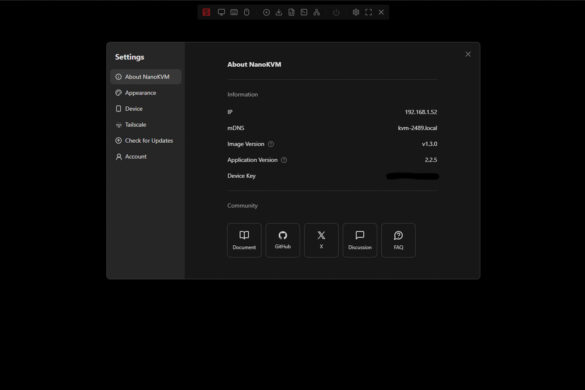Screen dimensions: 585x390
Task: Open the virtual keyboard icon in toolbar
Action: [x=234, y=12]
